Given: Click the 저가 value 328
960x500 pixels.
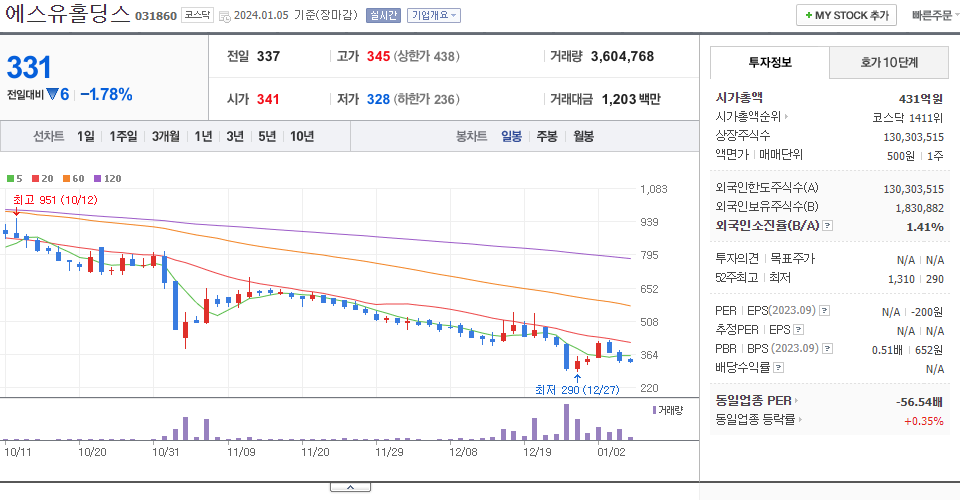Looking at the screenshot, I should 378,99.
